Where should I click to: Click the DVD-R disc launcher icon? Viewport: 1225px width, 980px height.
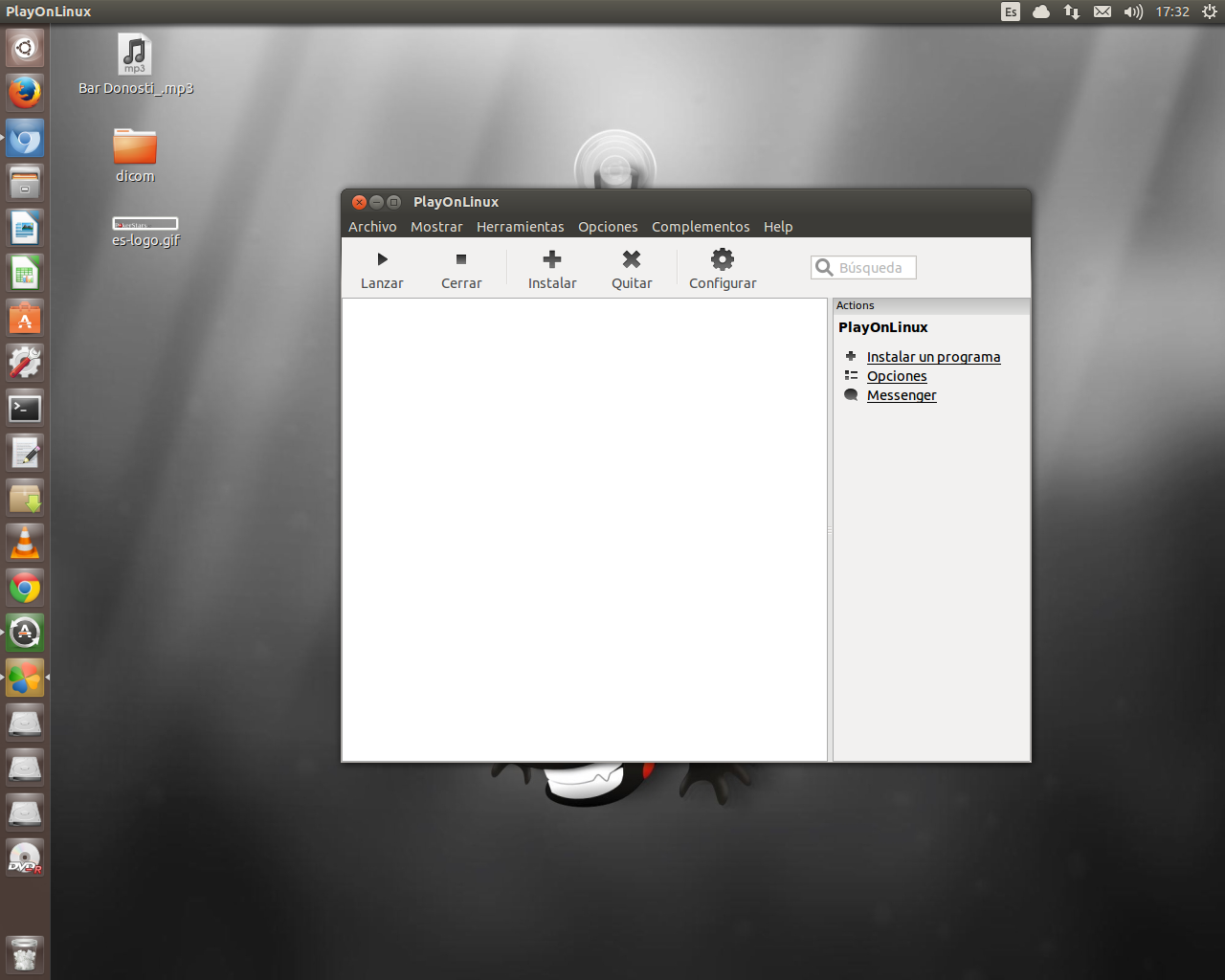pyautogui.click(x=25, y=857)
